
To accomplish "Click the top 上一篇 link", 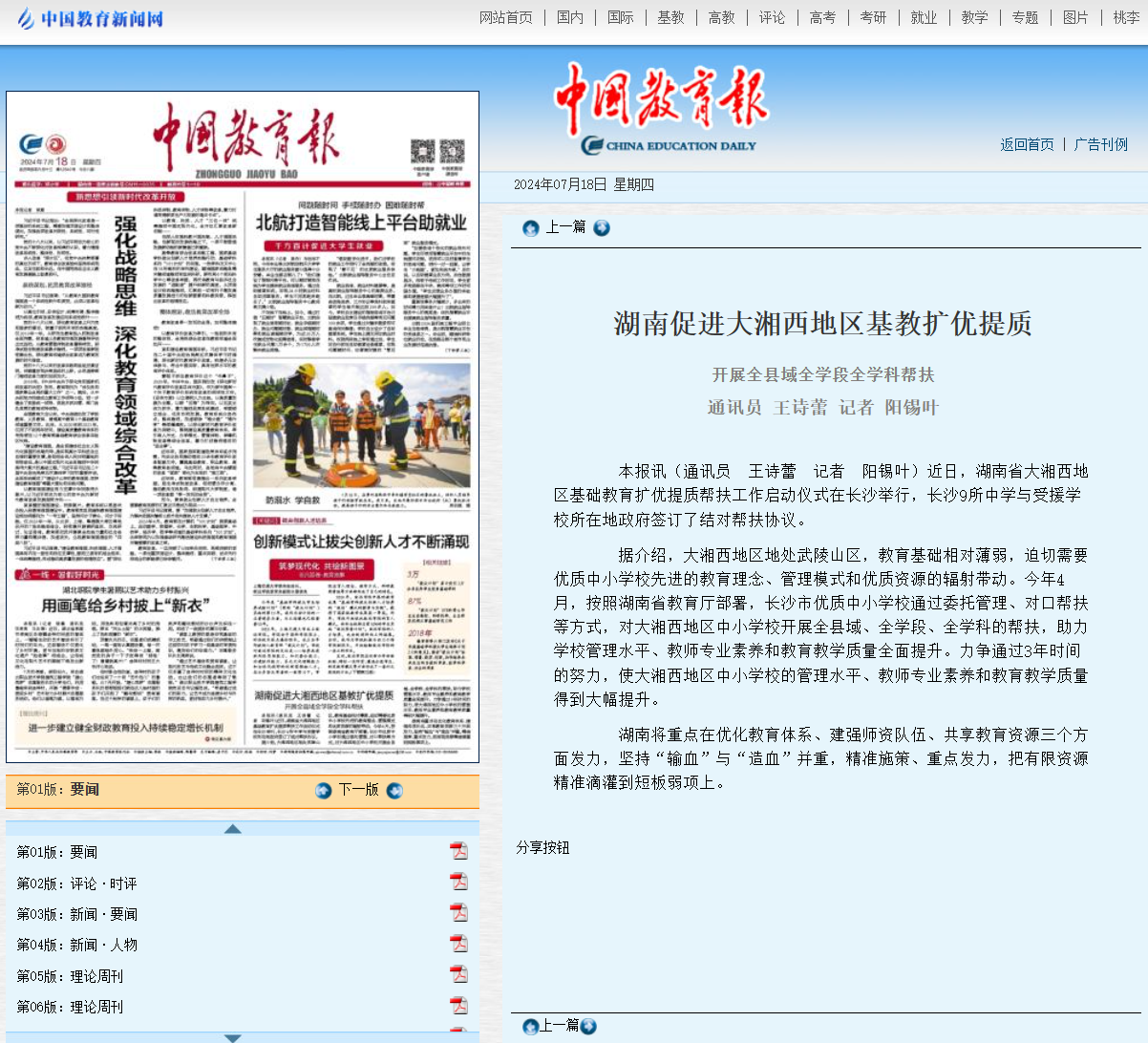I will (x=565, y=227).
